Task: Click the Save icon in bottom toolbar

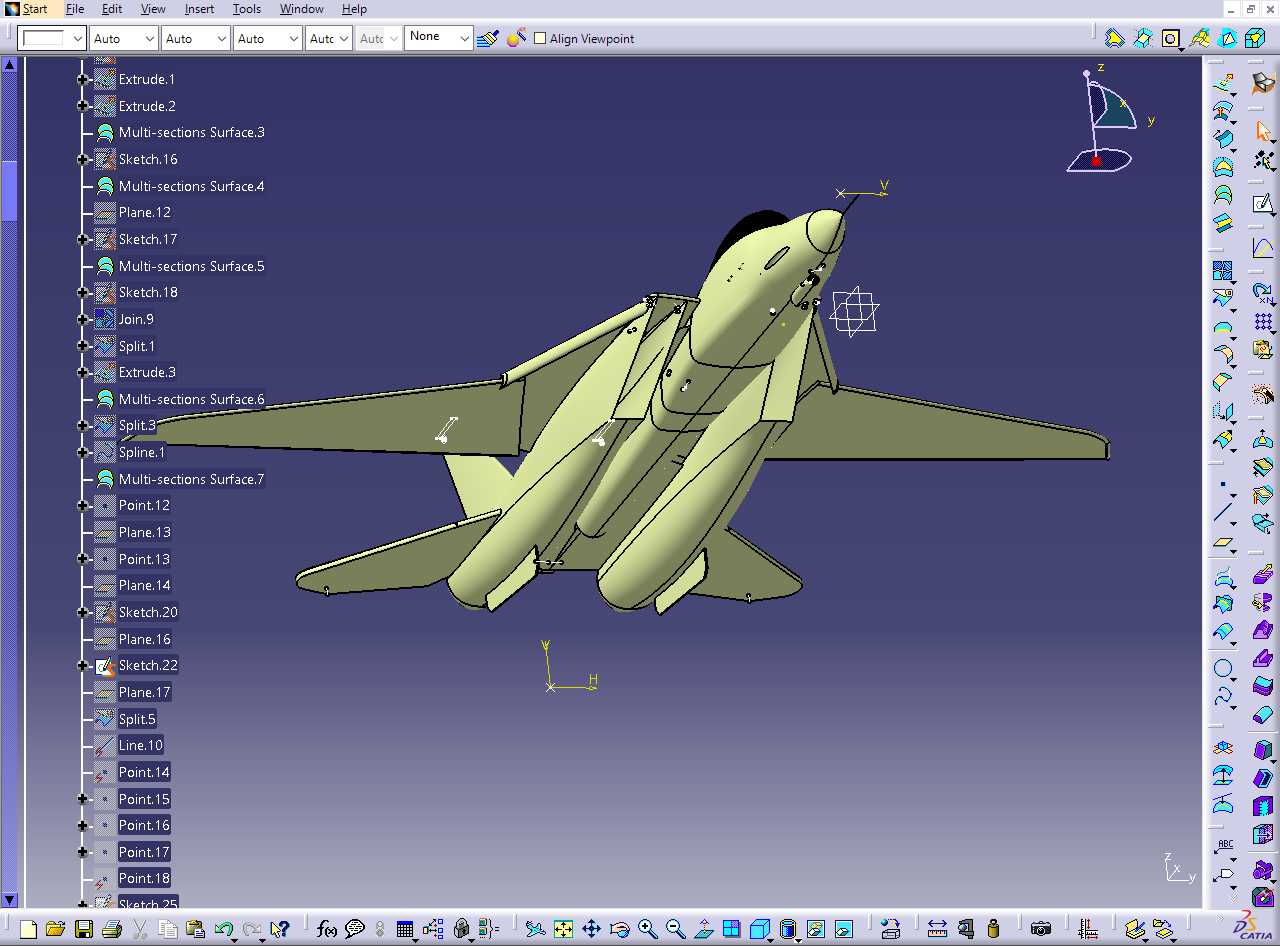Action: 83,929
